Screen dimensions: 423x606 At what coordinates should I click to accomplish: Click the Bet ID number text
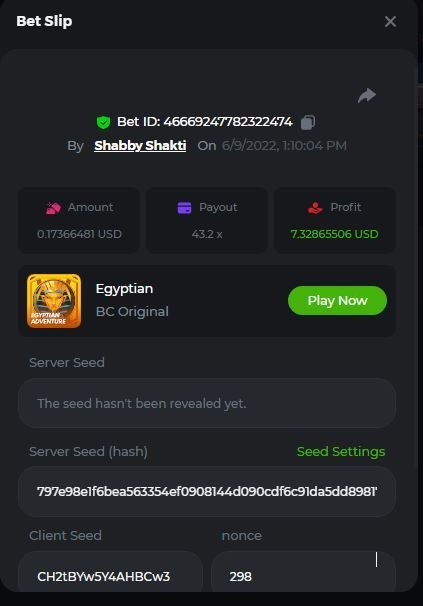(x=228, y=122)
